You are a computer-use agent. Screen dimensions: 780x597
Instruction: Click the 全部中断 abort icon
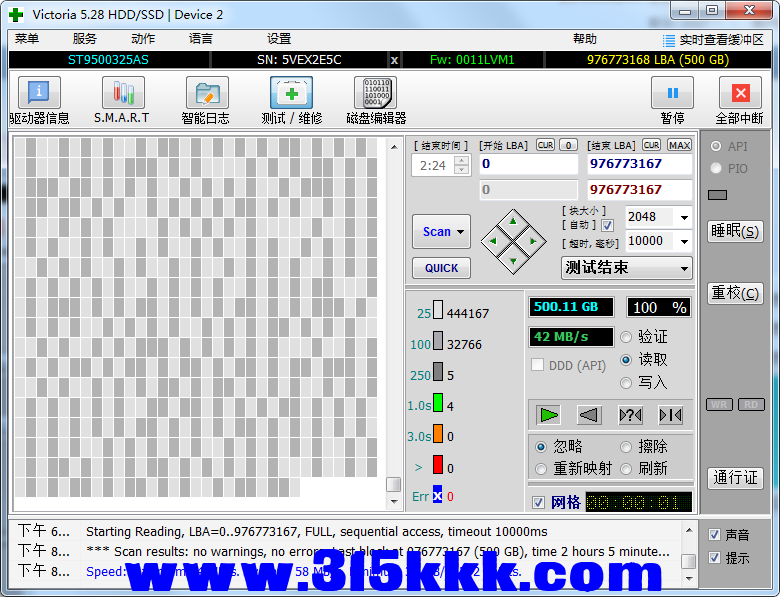click(740, 93)
